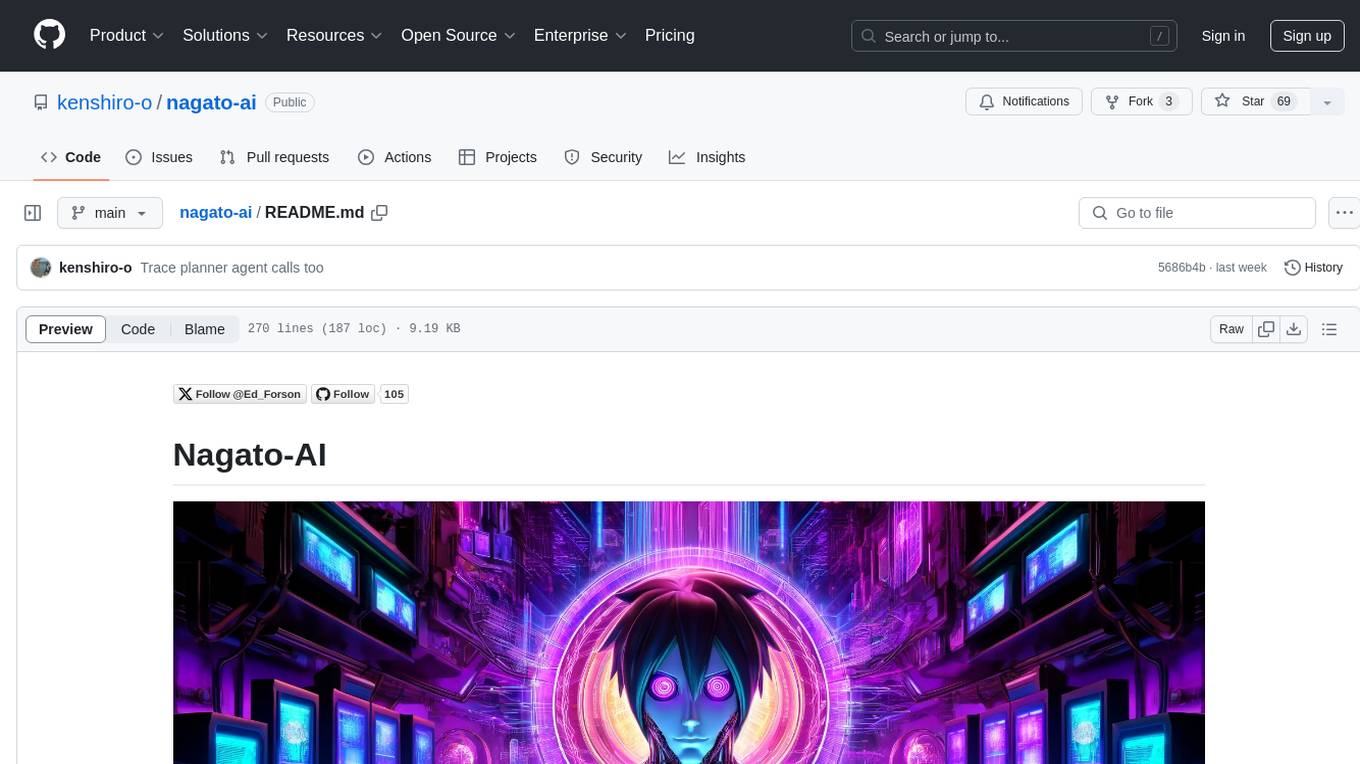The width and height of the screenshot is (1360, 764).
Task: Switch to the Issues tab
Action: 159,157
